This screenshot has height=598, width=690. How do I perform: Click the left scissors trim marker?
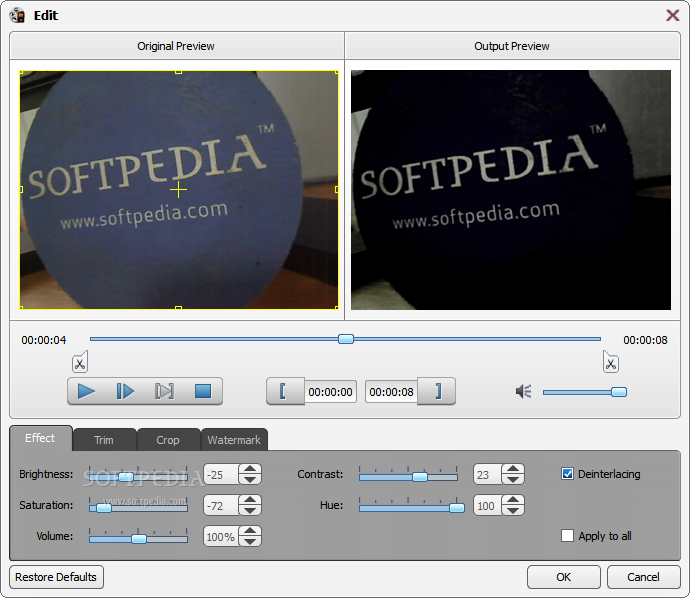click(80, 362)
